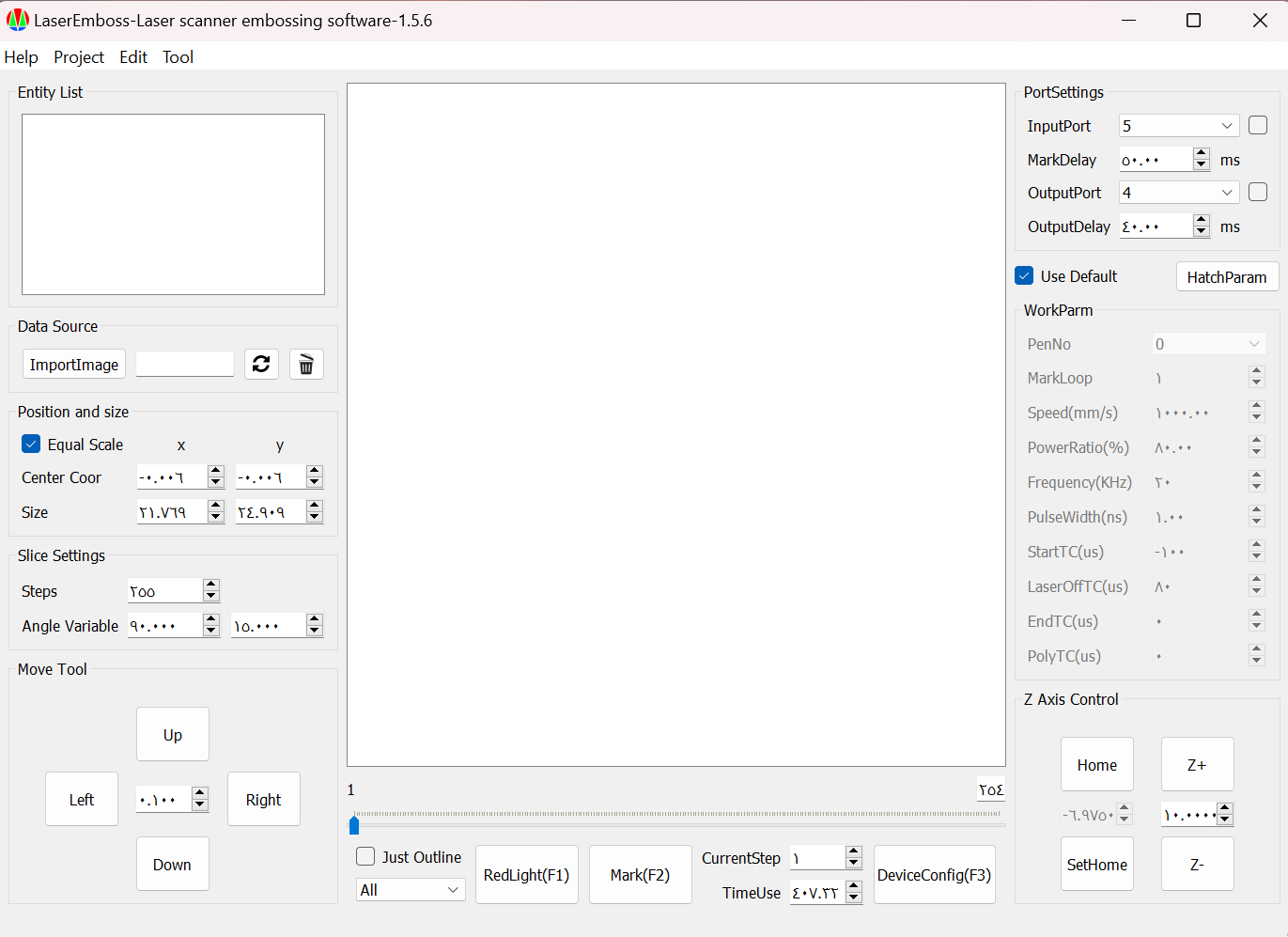This screenshot has width=1288, height=937.
Task: Click the max step number label
Action: (x=991, y=789)
